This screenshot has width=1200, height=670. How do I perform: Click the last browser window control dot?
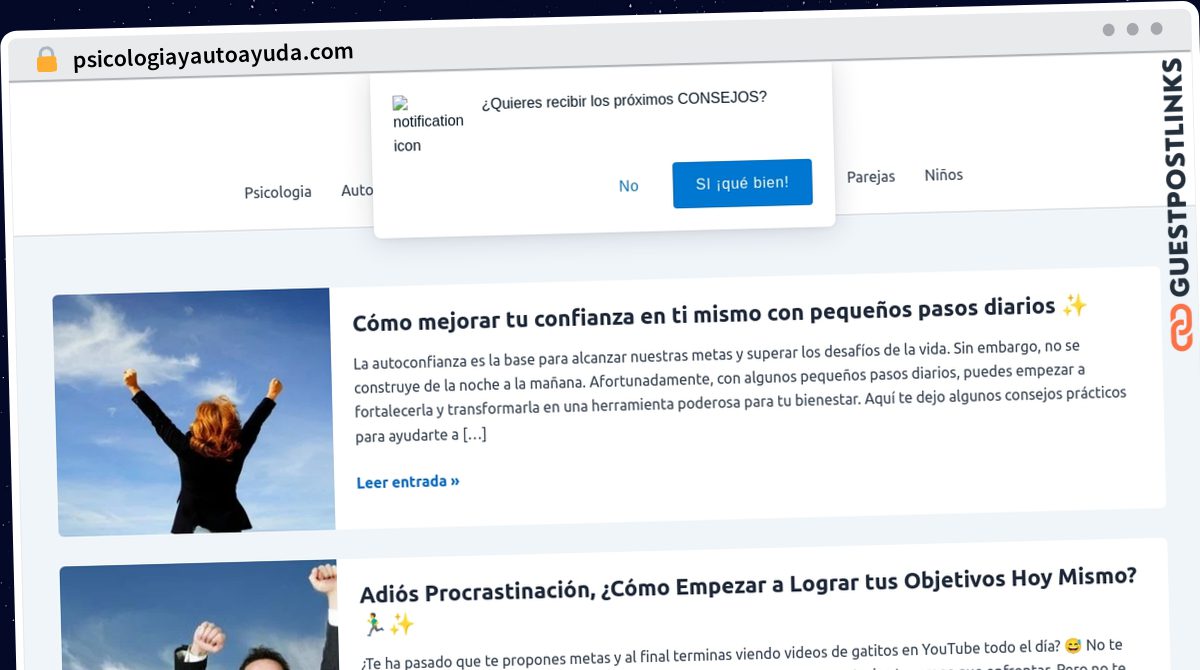tap(1156, 29)
